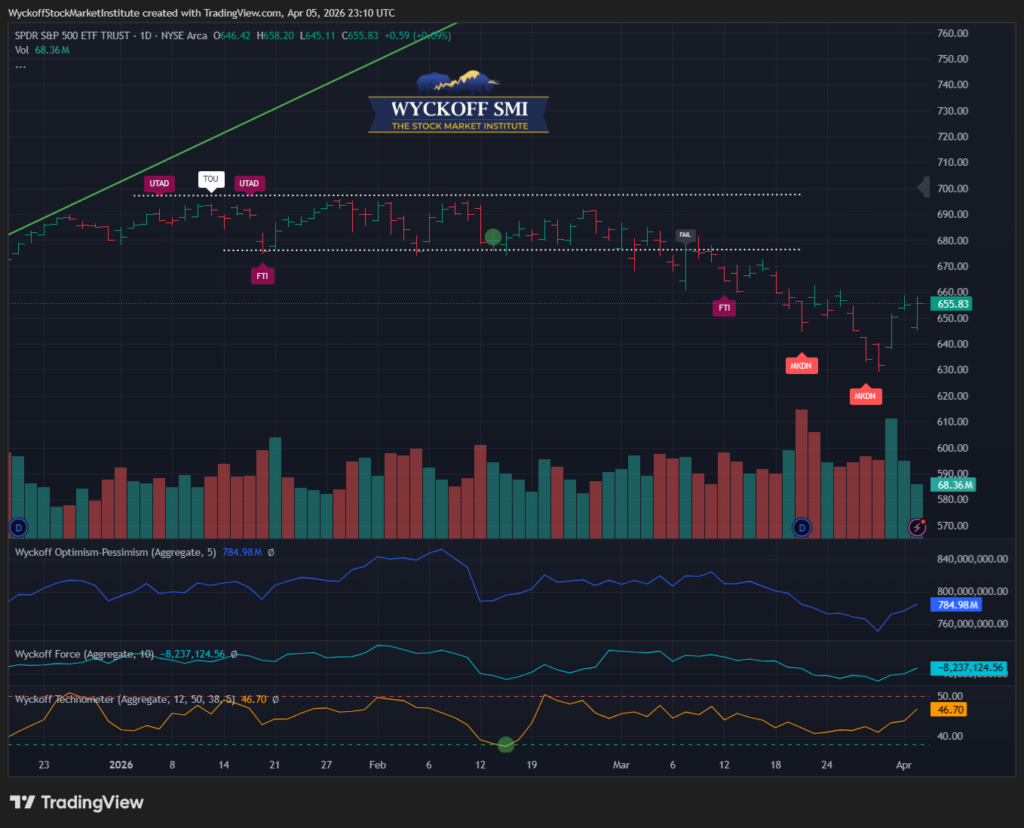Select the Wyckoff Force indicator title
Screen dimensions: 1024x828
point(84,654)
